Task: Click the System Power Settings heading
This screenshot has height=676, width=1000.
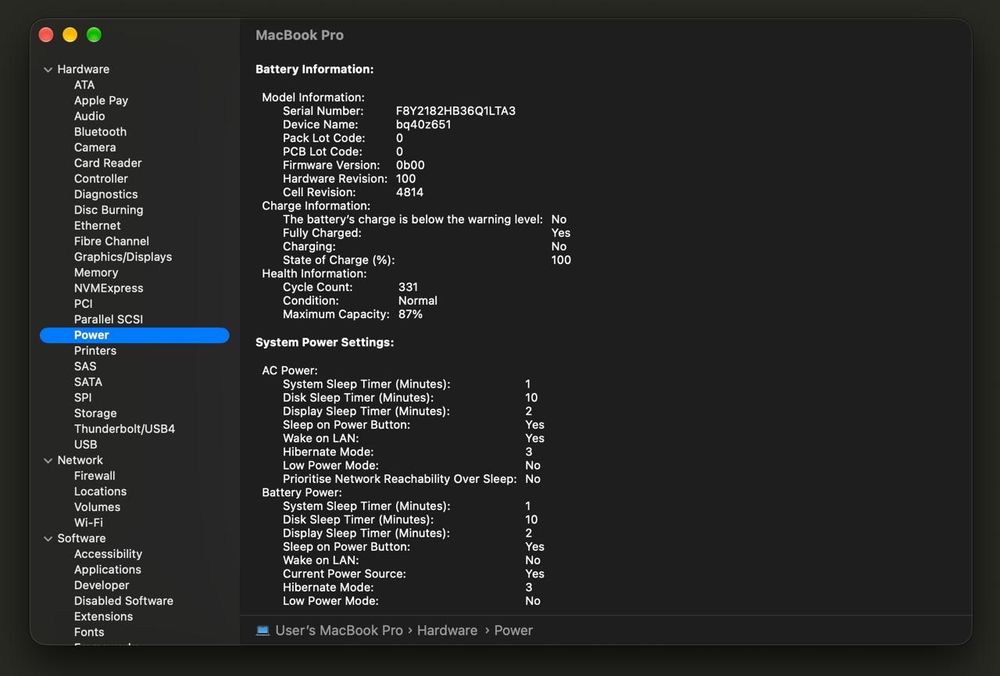Action: tap(325, 342)
